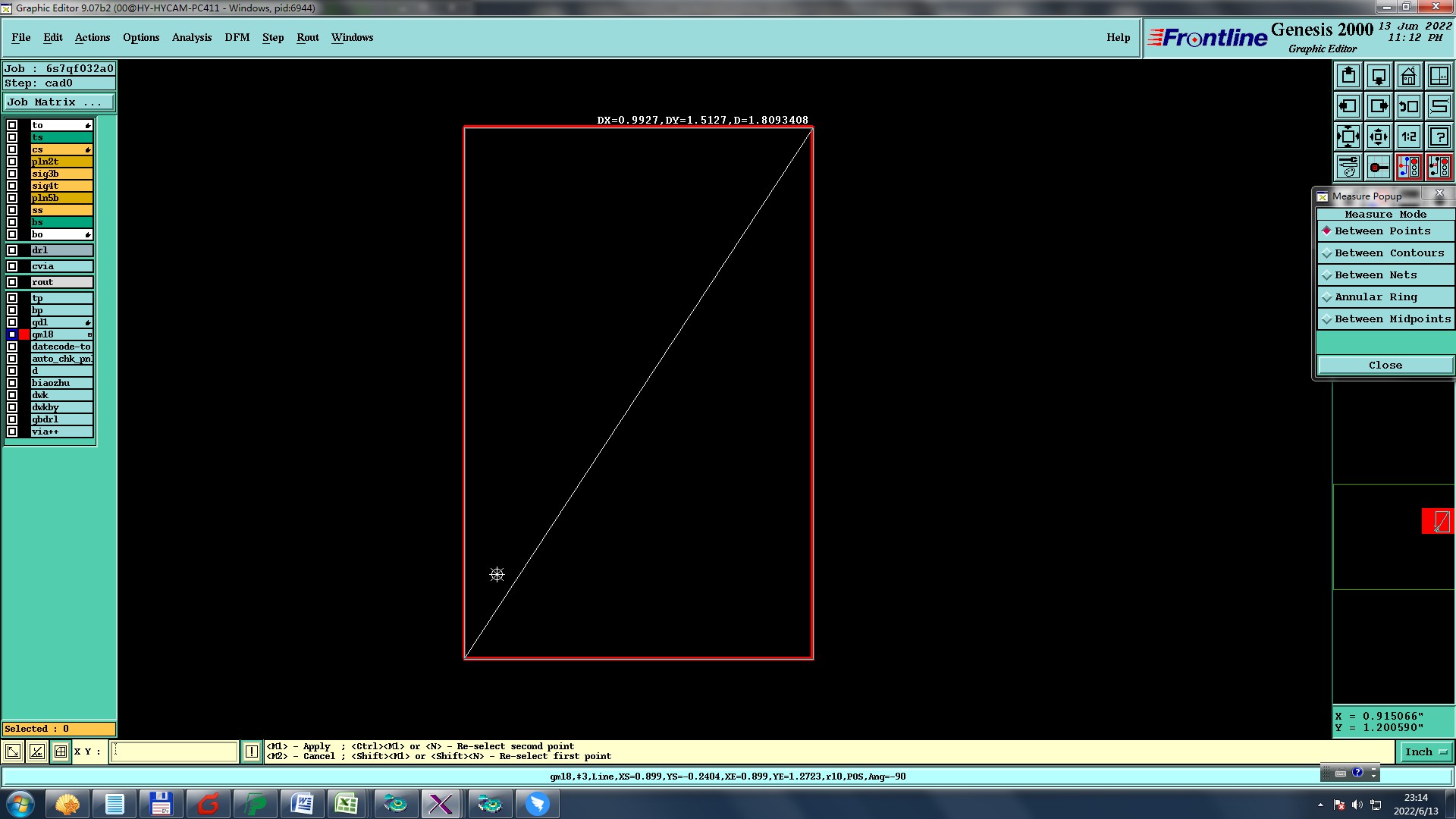Click the Home view icon
1456x819 pixels.
tap(1408, 76)
